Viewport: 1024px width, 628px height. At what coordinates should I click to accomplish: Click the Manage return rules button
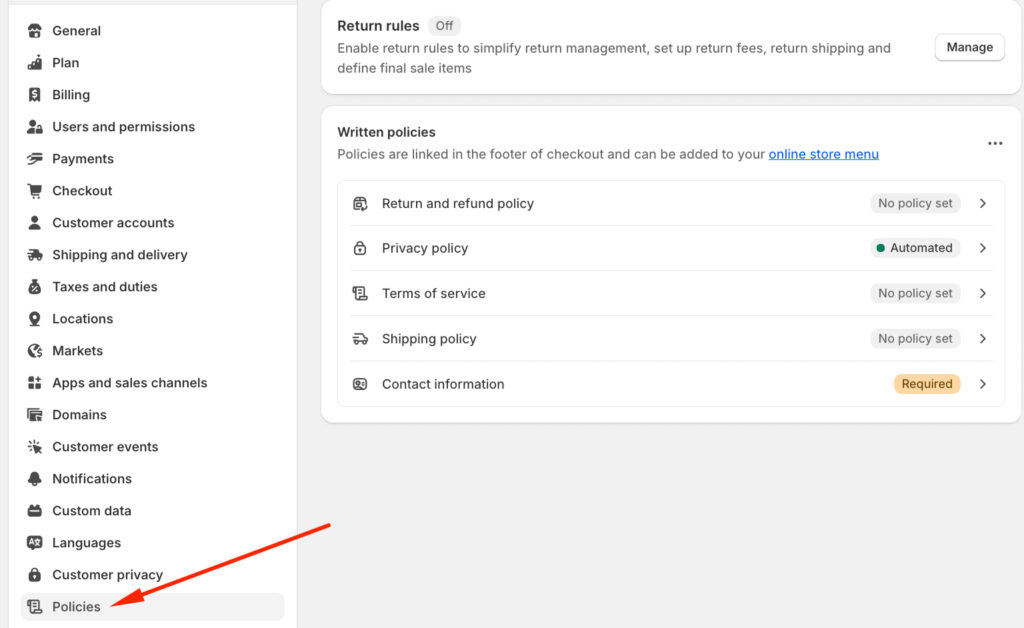[x=969, y=47]
